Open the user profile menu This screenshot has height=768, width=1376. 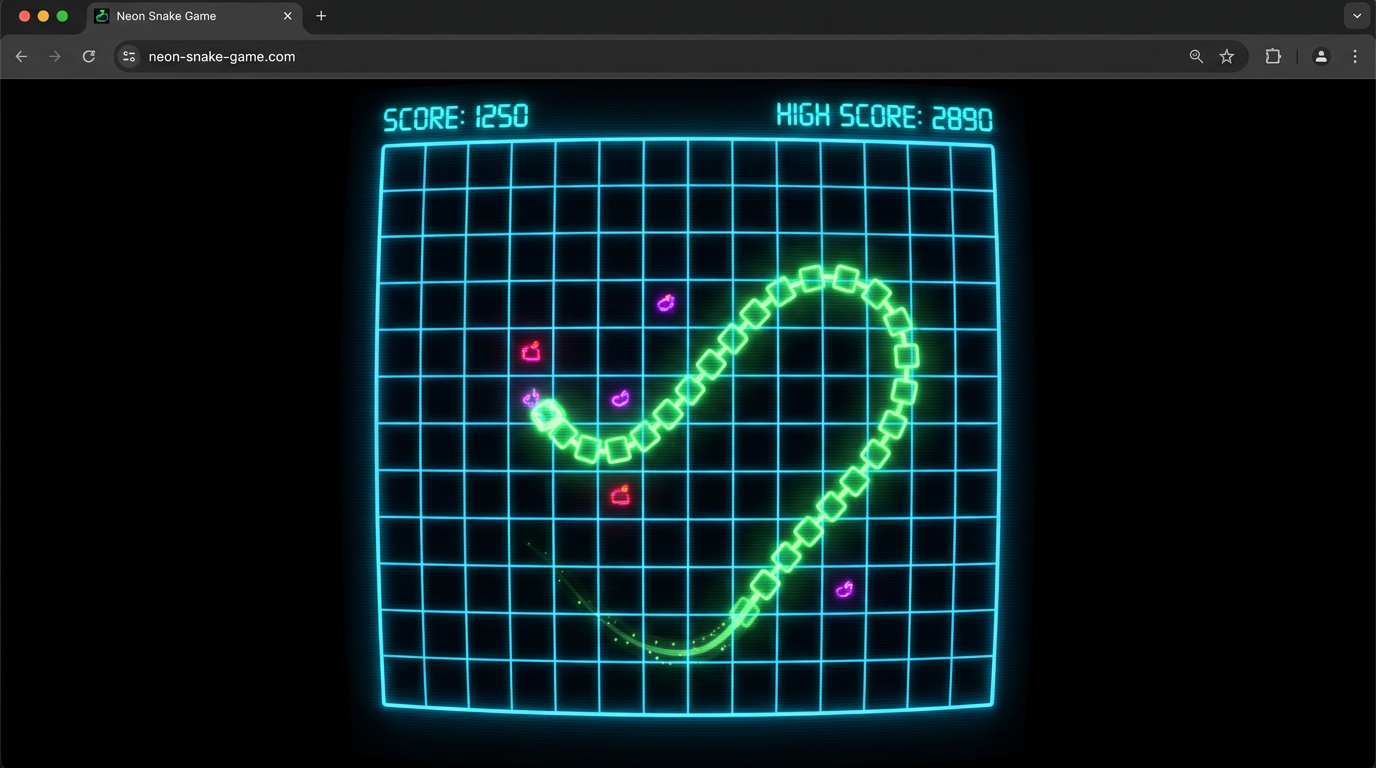pyautogui.click(x=1321, y=57)
